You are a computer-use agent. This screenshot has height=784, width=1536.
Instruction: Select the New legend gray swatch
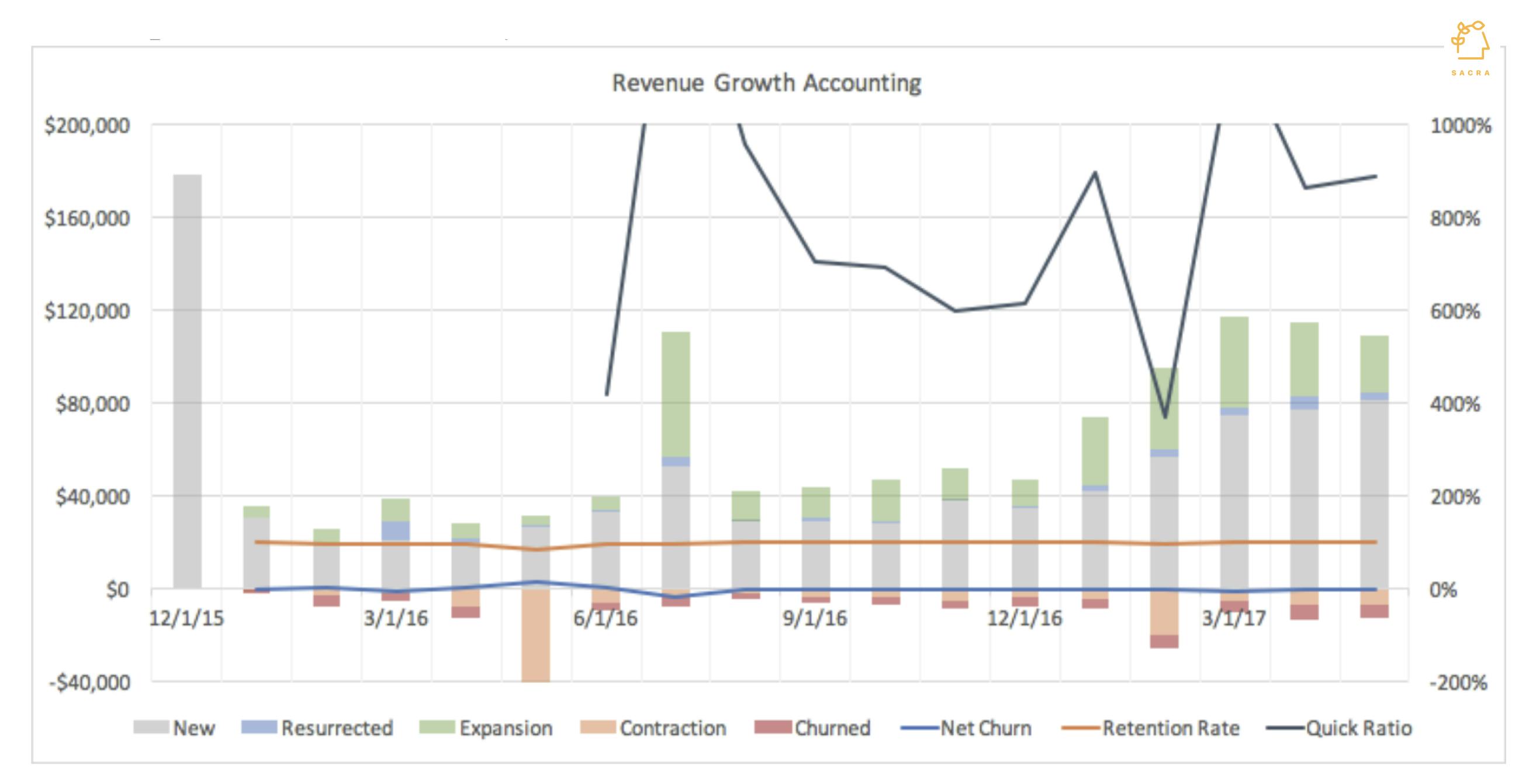click(151, 727)
